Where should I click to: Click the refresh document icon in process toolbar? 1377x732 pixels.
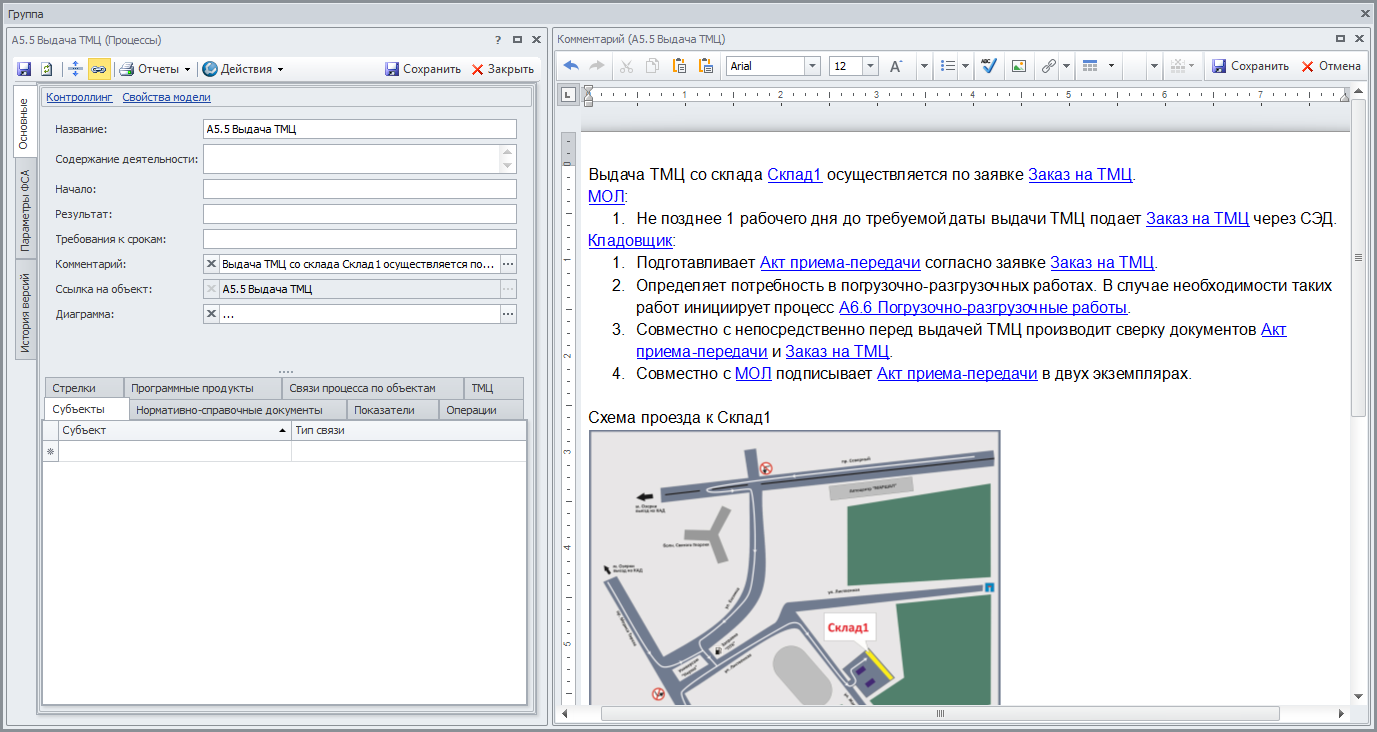[x=46, y=69]
